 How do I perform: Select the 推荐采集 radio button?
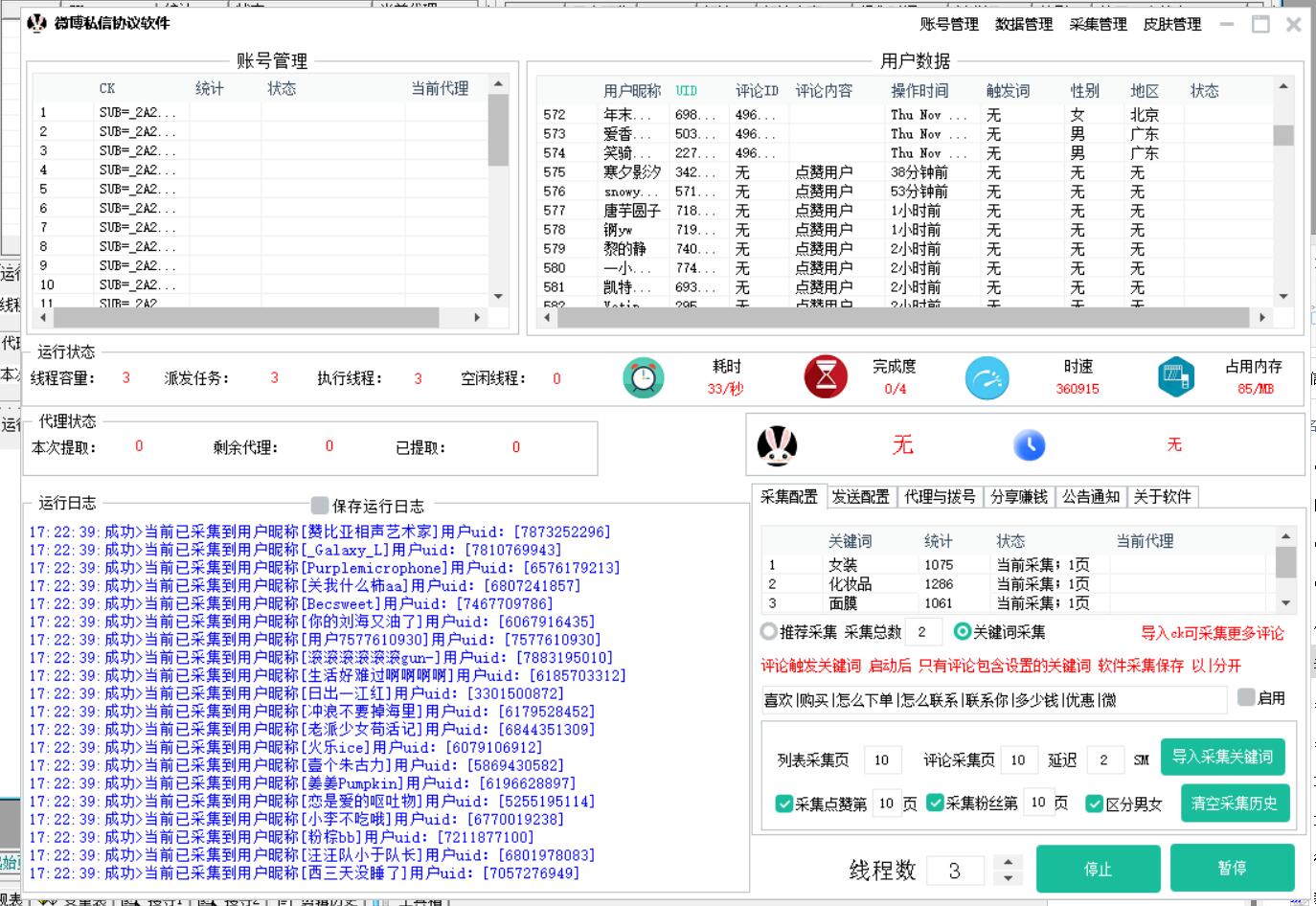pyautogui.click(x=769, y=632)
